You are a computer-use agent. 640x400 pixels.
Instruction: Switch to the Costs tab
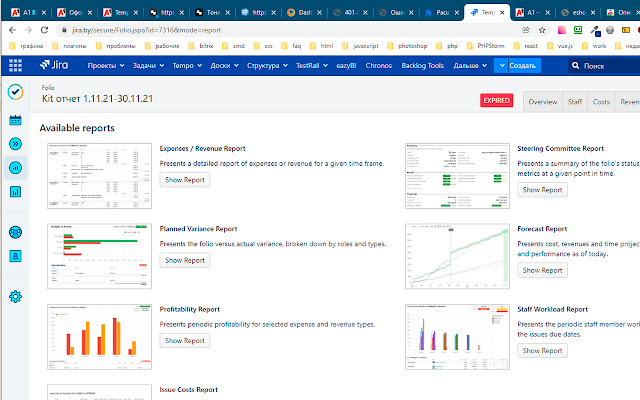click(x=601, y=102)
